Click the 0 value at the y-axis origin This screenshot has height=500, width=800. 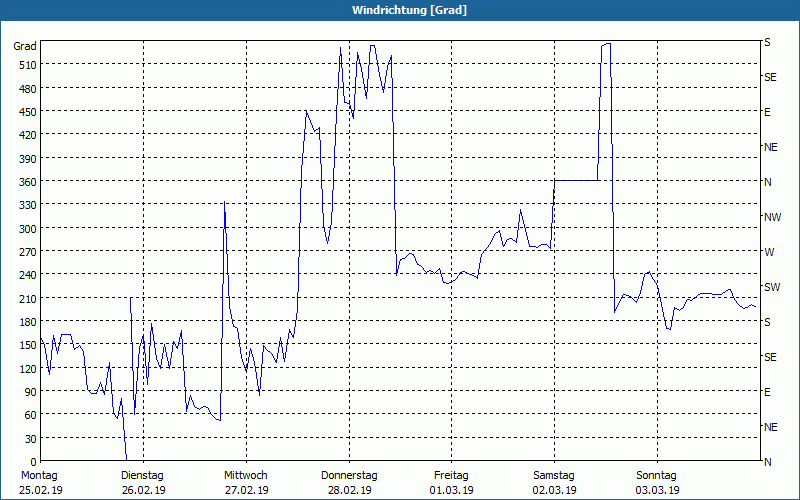[x=32, y=462]
